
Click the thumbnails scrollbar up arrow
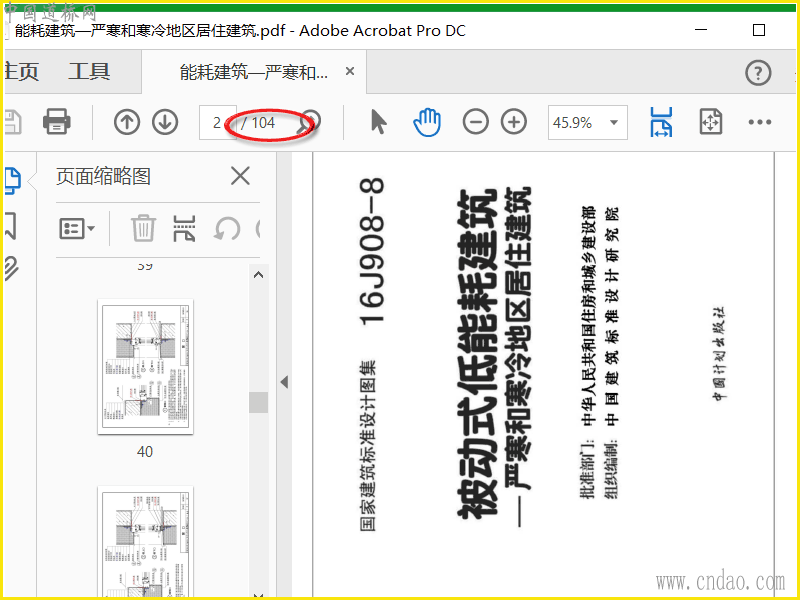coord(259,275)
